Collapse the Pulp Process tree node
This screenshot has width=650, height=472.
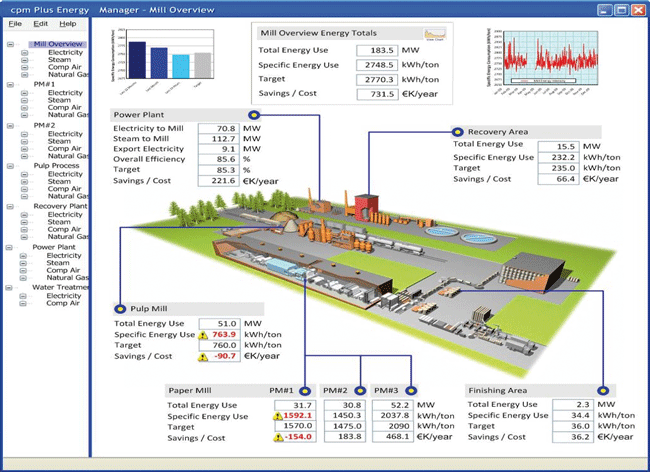pyautogui.click(x=10, y=166)
